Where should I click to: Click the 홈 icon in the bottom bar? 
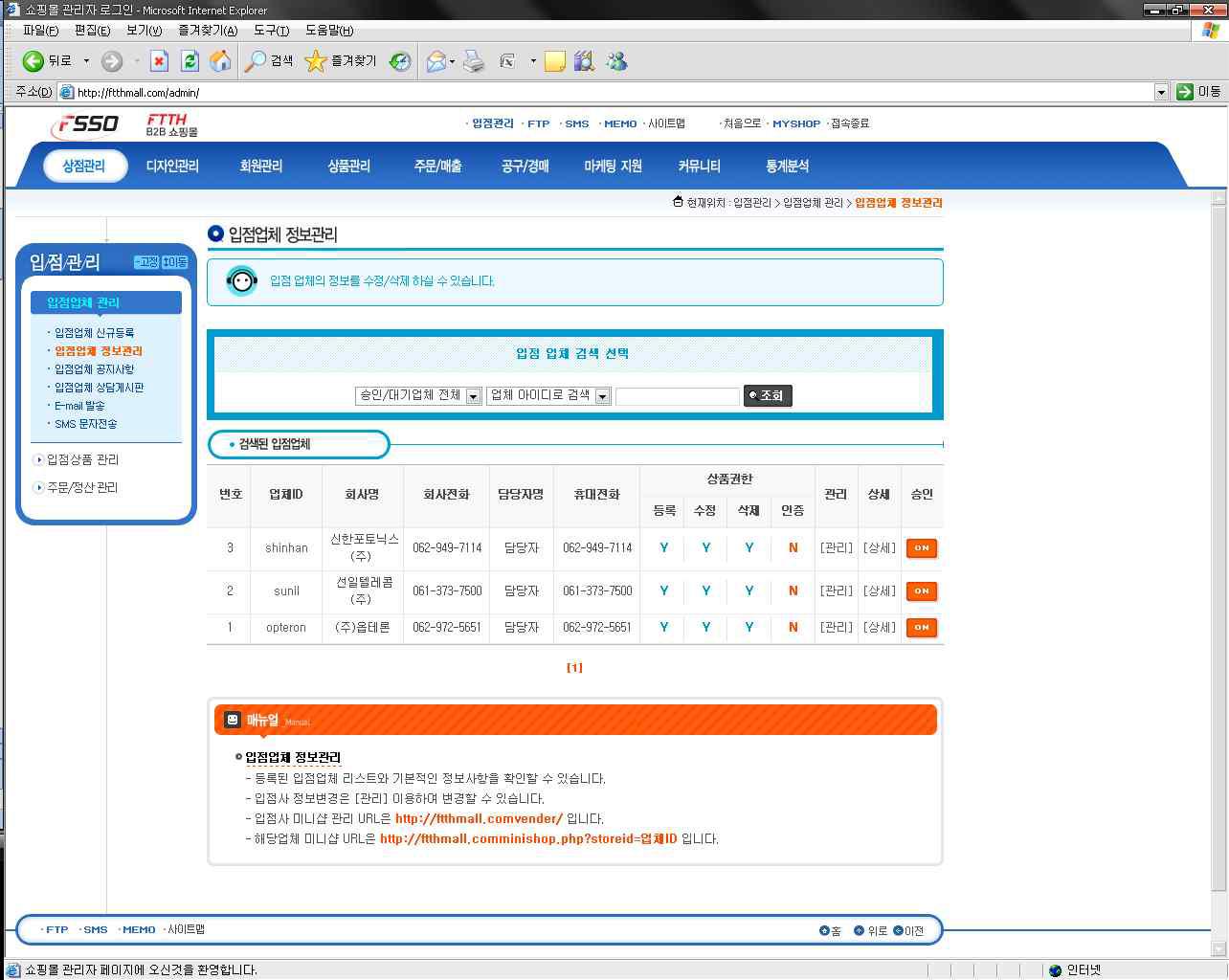(825, 930)
